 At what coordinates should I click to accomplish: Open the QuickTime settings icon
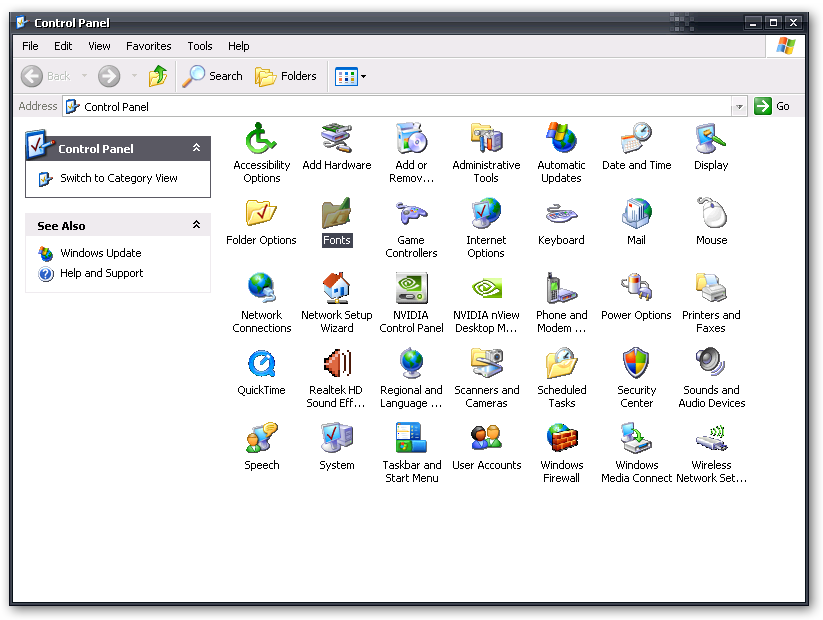pyautogui.click(x=261, y=364)
